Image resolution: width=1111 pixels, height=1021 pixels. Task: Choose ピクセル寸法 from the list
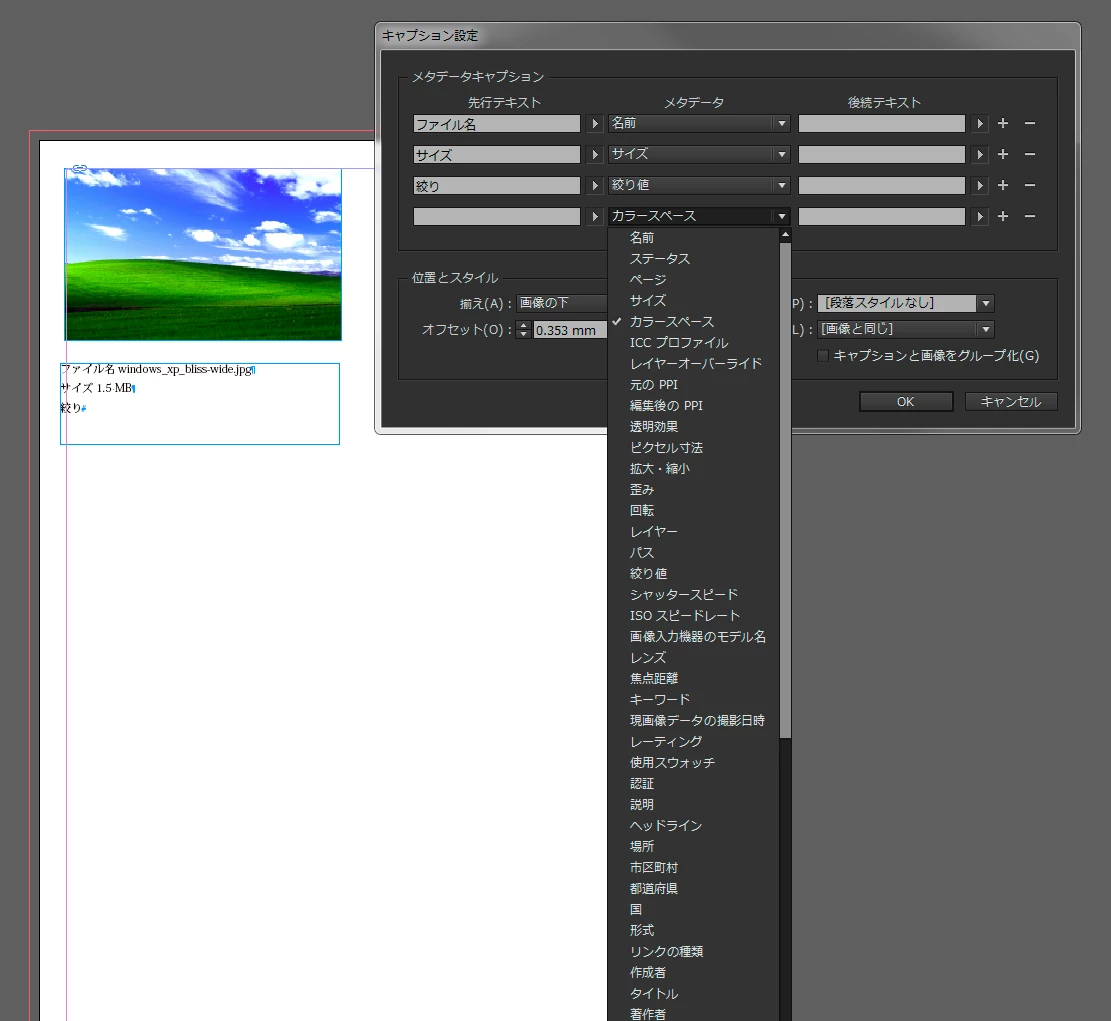click(666, 448)
